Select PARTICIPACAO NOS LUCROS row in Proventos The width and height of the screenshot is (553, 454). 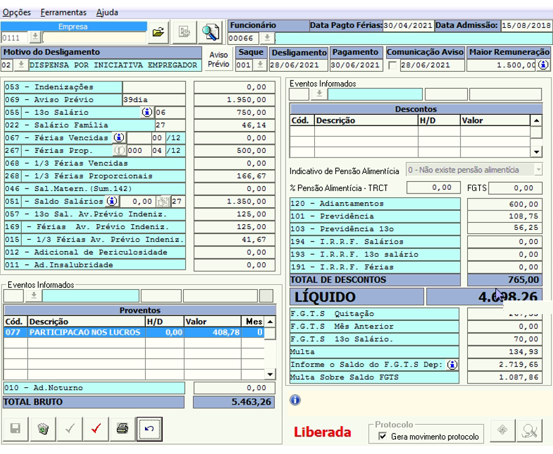point(134,332)
